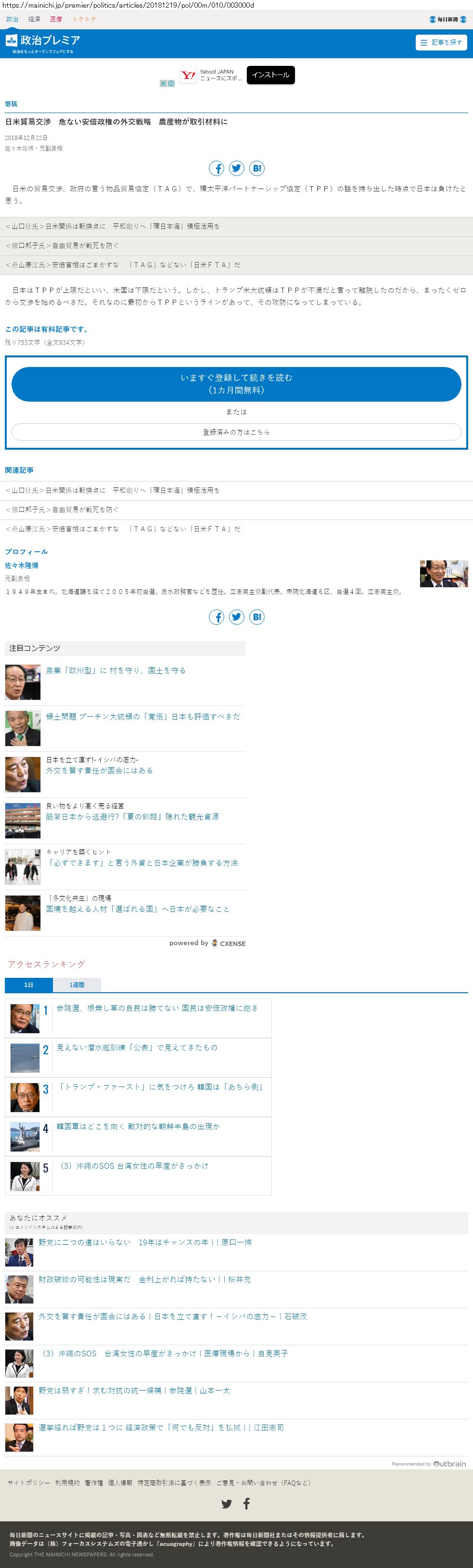Open 佐々木隆博 profile link
This screenshot has height=1568, width=473.
(x=22, y=566)
